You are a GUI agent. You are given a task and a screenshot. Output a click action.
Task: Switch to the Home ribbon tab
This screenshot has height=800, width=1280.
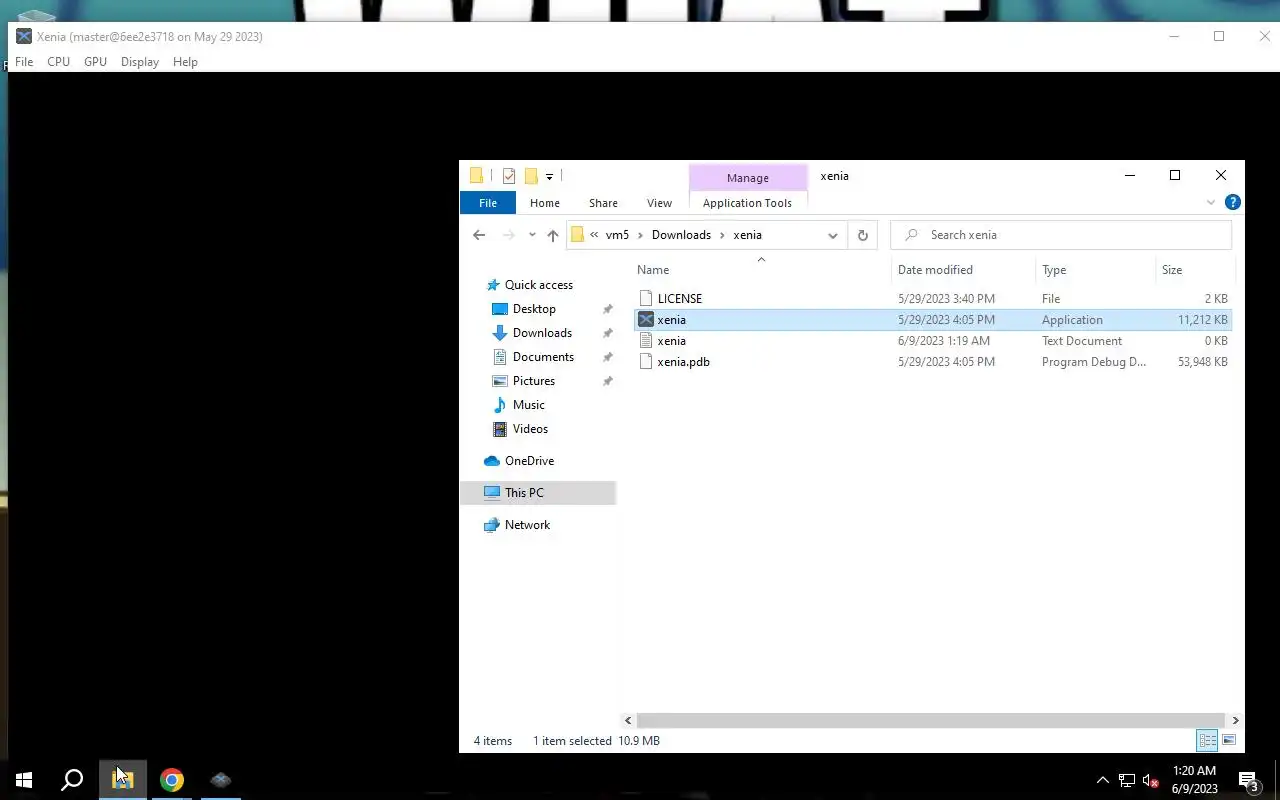pos(545,203)
